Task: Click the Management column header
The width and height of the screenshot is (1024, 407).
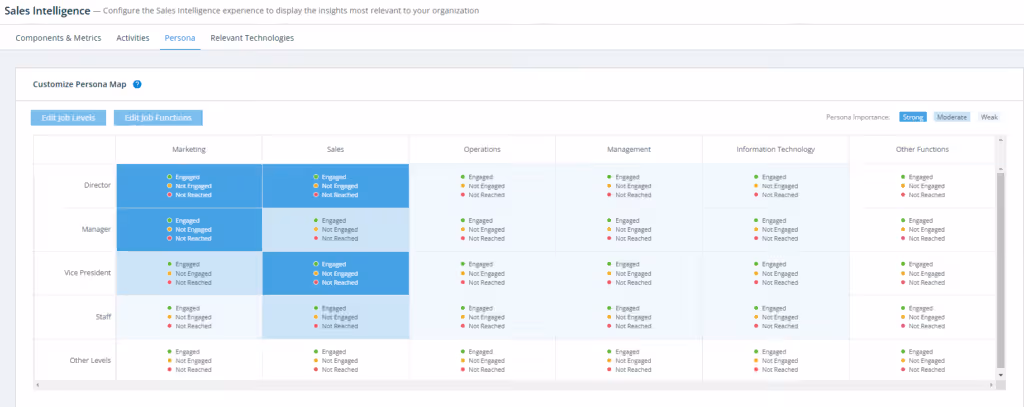Action: (629, 150)
